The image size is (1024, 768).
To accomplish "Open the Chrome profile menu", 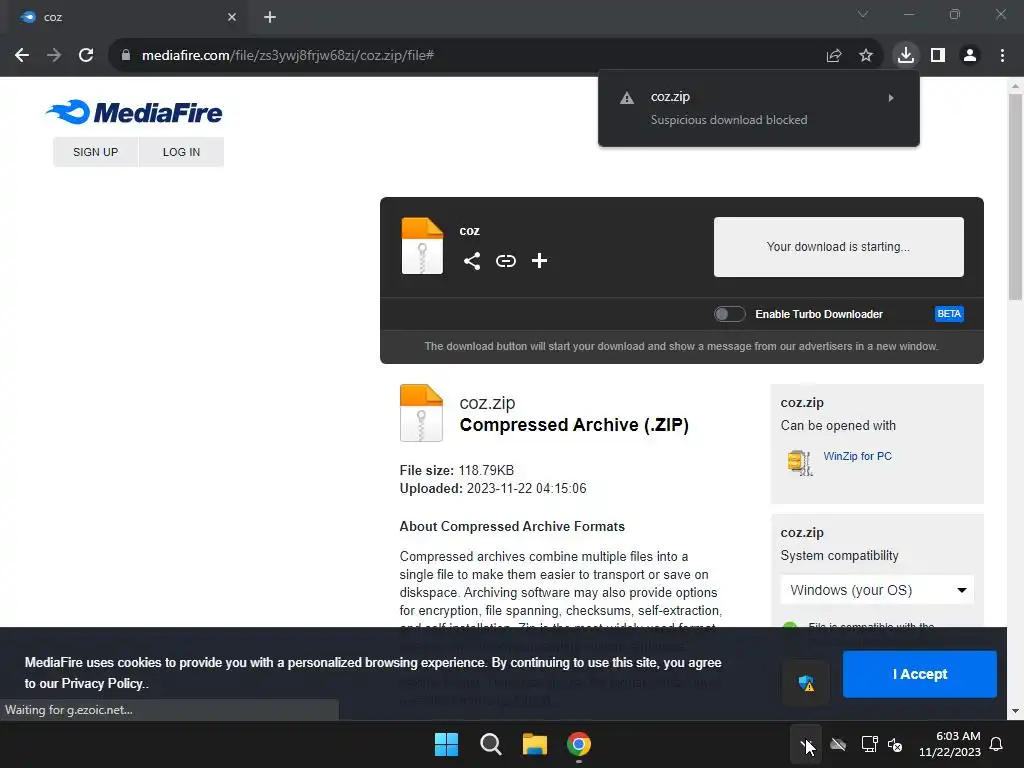I will tap(970, 56).
